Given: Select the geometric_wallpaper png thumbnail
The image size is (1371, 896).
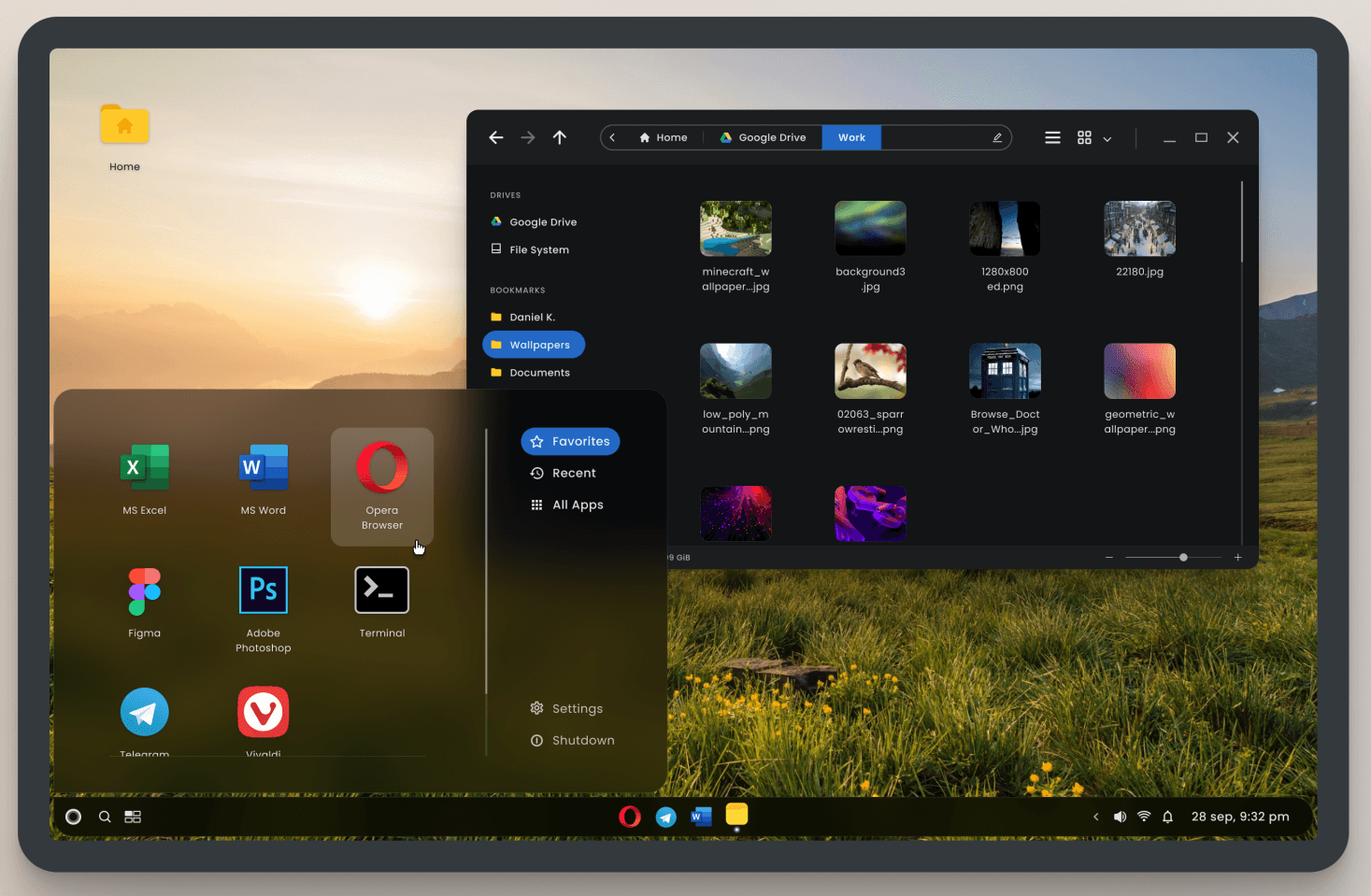Looking at the screenshot, I should [1139, 371].
